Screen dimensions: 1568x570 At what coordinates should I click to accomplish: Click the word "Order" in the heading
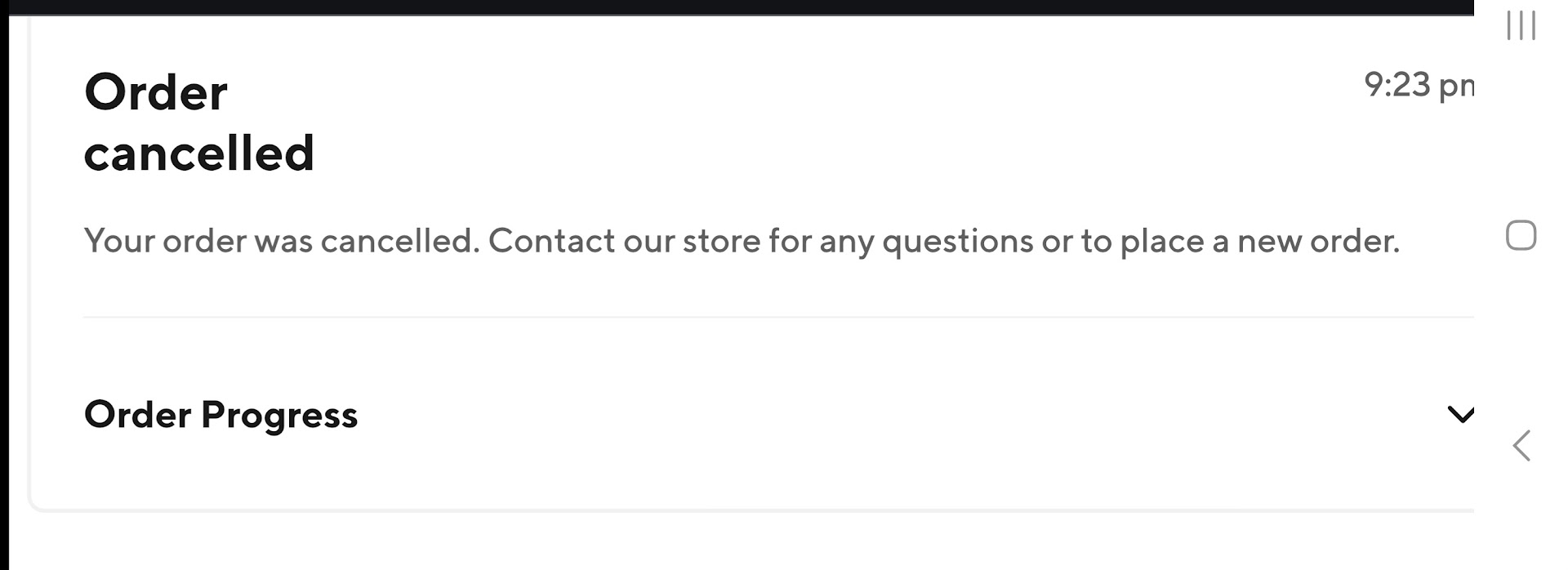point(155,92)
